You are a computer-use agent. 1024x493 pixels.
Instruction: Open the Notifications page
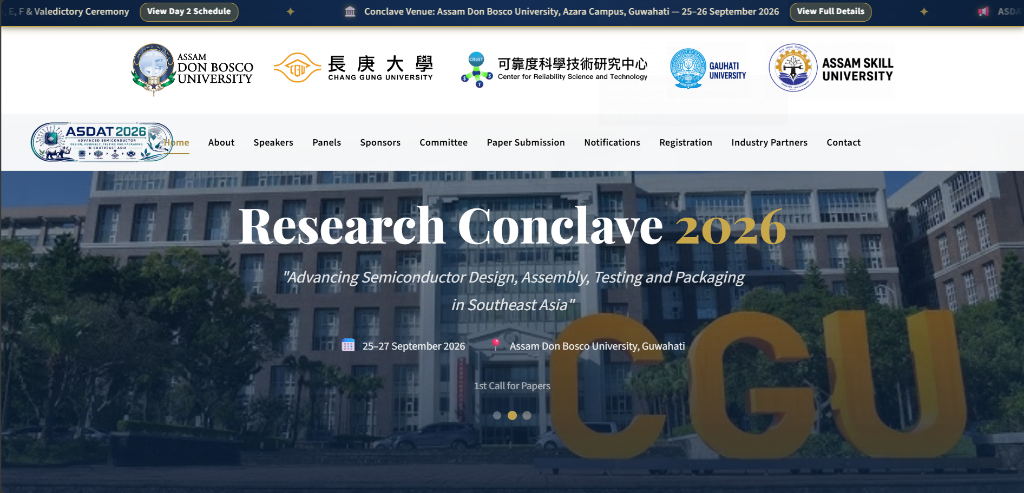point(612,142)
